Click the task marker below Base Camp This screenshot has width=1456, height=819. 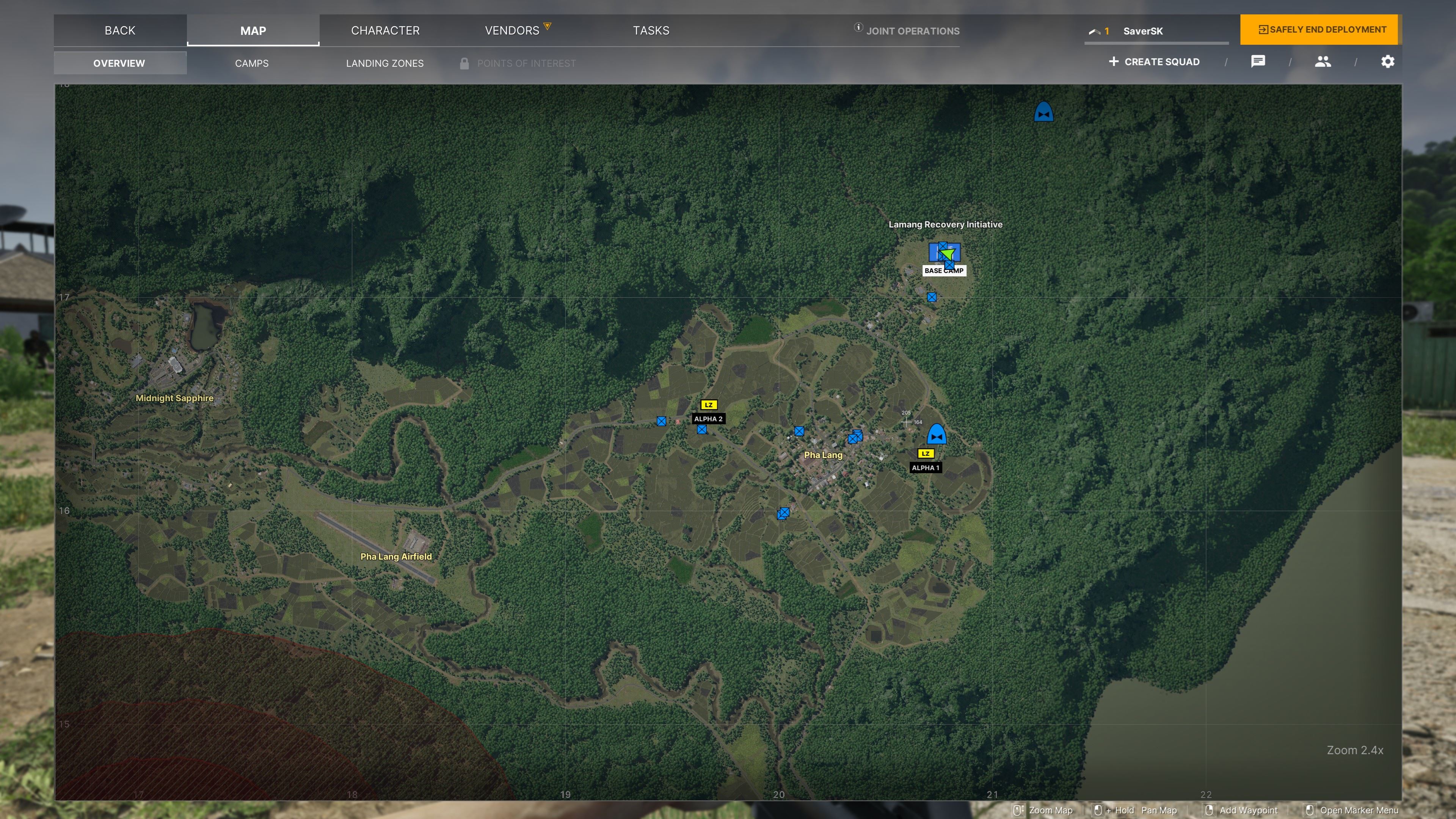tap(932, 297)
